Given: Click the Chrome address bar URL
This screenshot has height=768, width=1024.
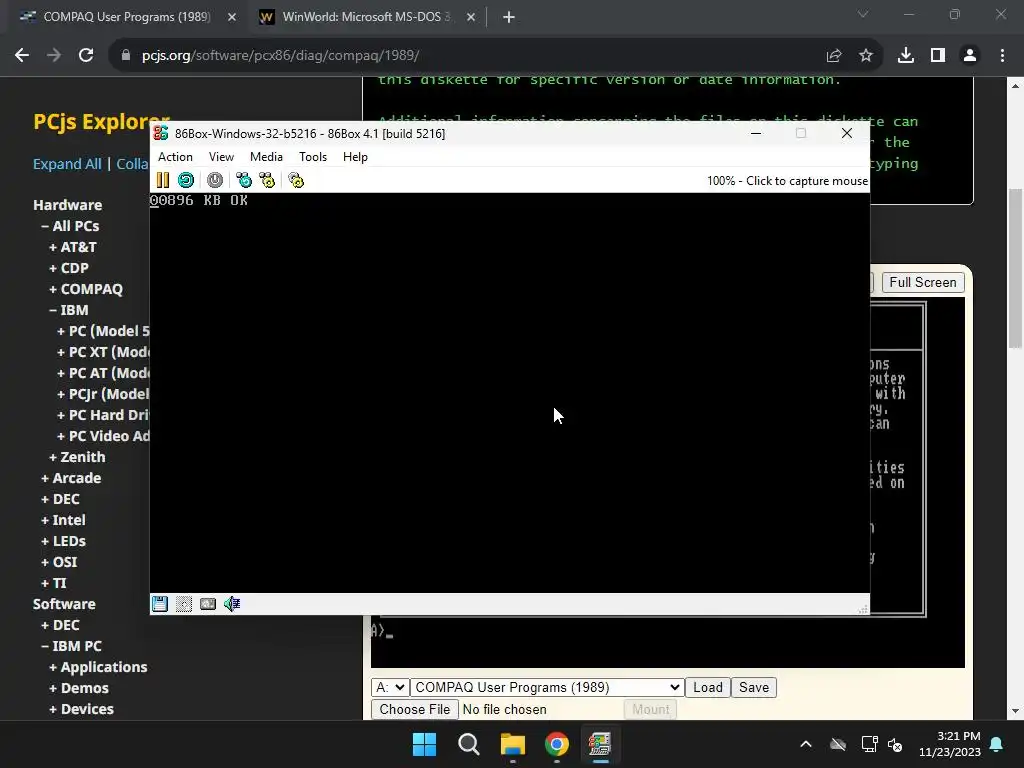Looking at the screenshot, I should (281, 56).
